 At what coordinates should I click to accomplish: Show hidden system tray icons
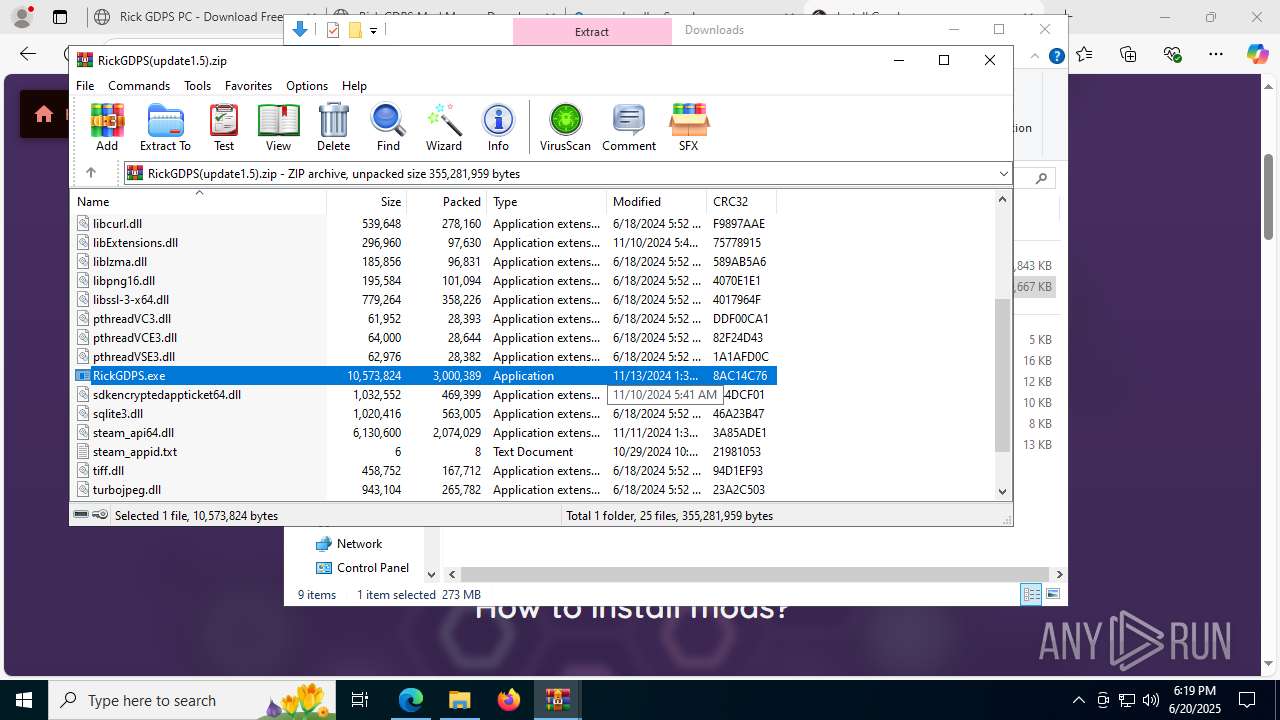[1078, 700]
